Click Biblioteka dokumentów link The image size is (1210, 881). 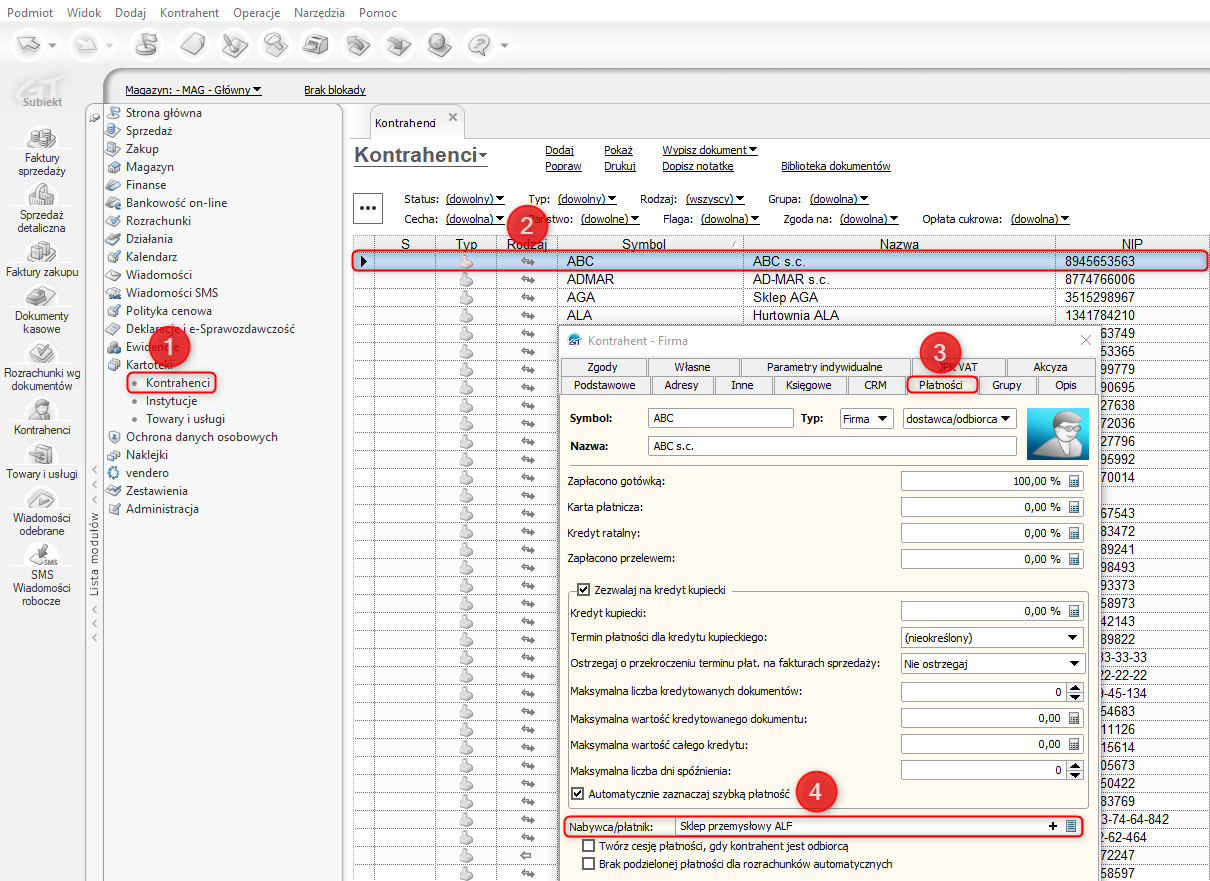[835, 166]
